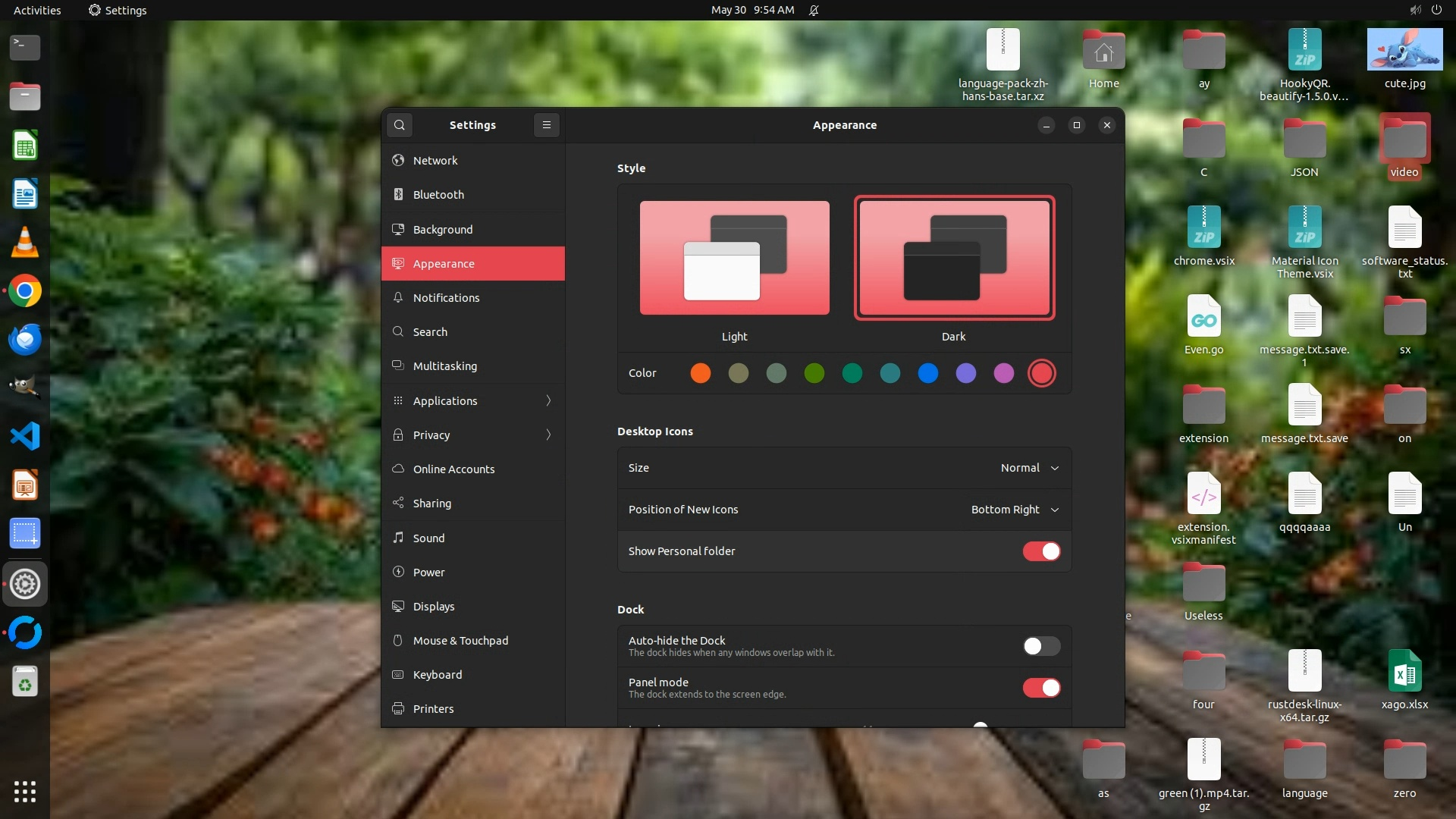Open the Settings hamburger menu
The width and height of the screenshot is (1456, 819).
click(546, 125)
